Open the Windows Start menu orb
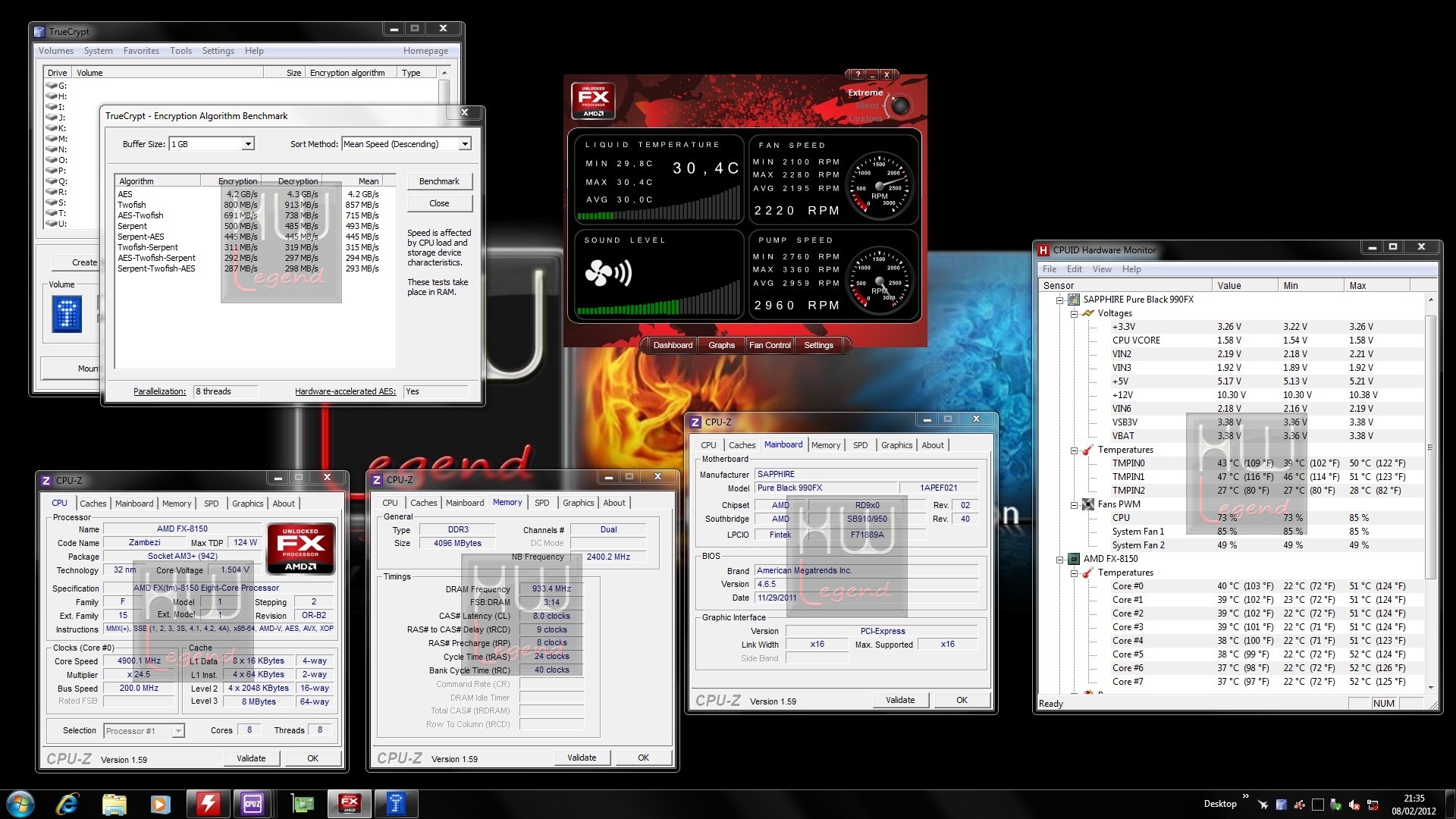Viewport: 1456px width, 819px height. point(20,804)
